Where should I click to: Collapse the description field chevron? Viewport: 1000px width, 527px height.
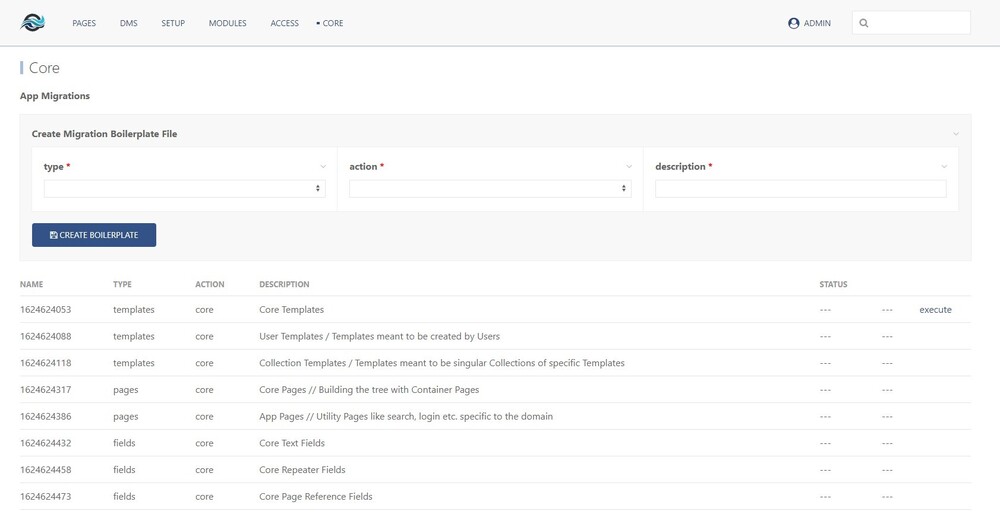pyautogui.click(x=944, y=167)
